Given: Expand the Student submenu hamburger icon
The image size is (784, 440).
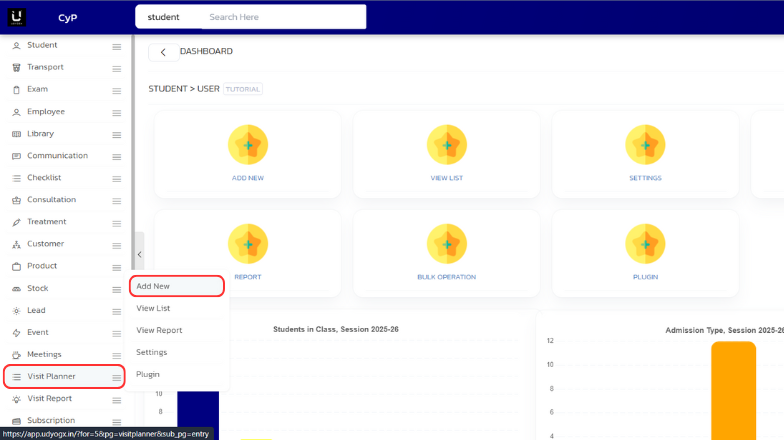Looking at the screenshot, I should coord(116,46).
